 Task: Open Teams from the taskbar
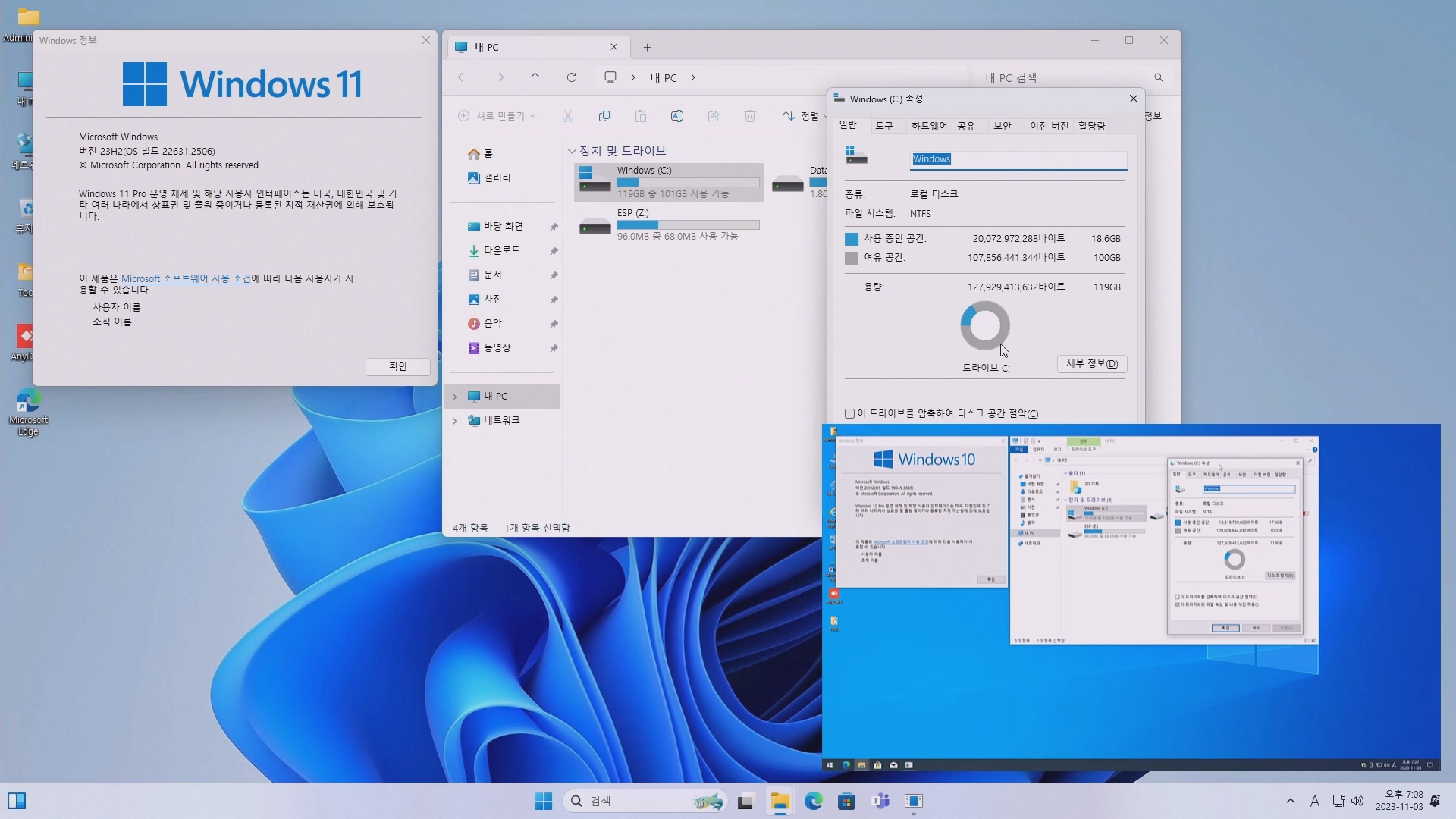point(880,801)
